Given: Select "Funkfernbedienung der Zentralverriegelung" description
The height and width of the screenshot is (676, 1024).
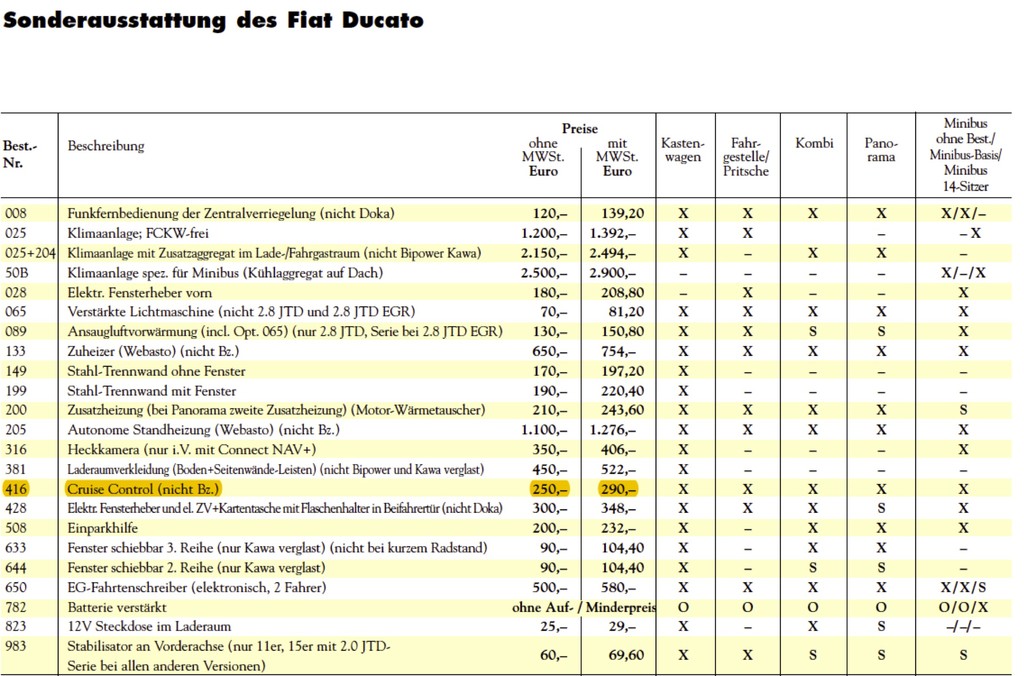Looking at the screenshot, I should point(231,214).
